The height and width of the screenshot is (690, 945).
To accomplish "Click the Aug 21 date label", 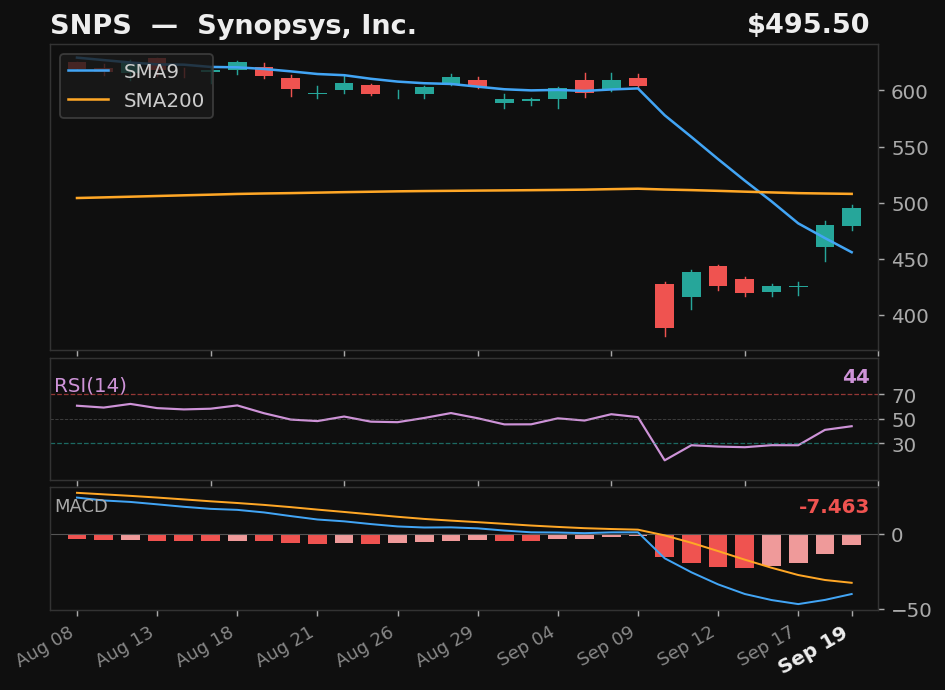I will (286, 645).
